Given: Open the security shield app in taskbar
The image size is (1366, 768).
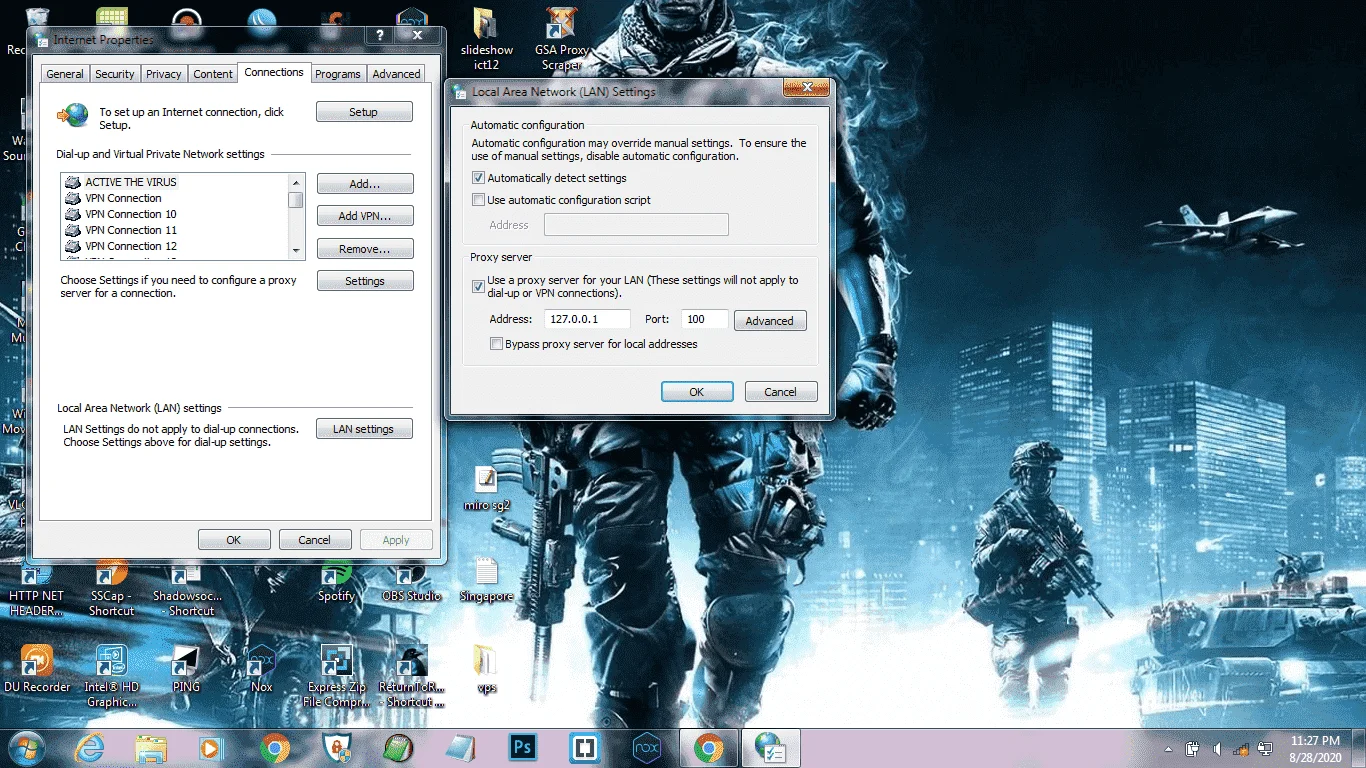Looking at the screenshot, I should click(337, 748).
